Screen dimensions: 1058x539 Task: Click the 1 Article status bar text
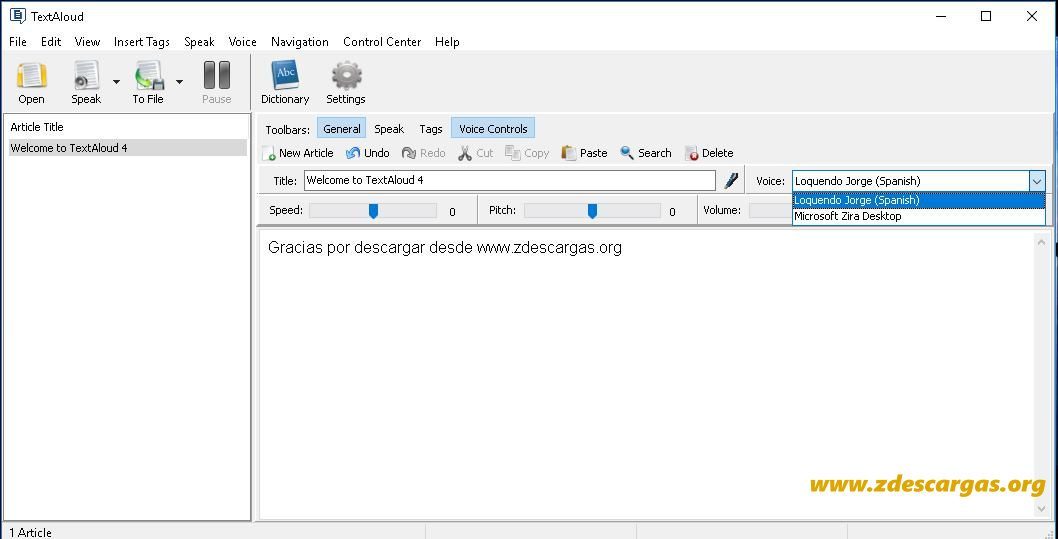pyautogui.click(x=30, y=532)
